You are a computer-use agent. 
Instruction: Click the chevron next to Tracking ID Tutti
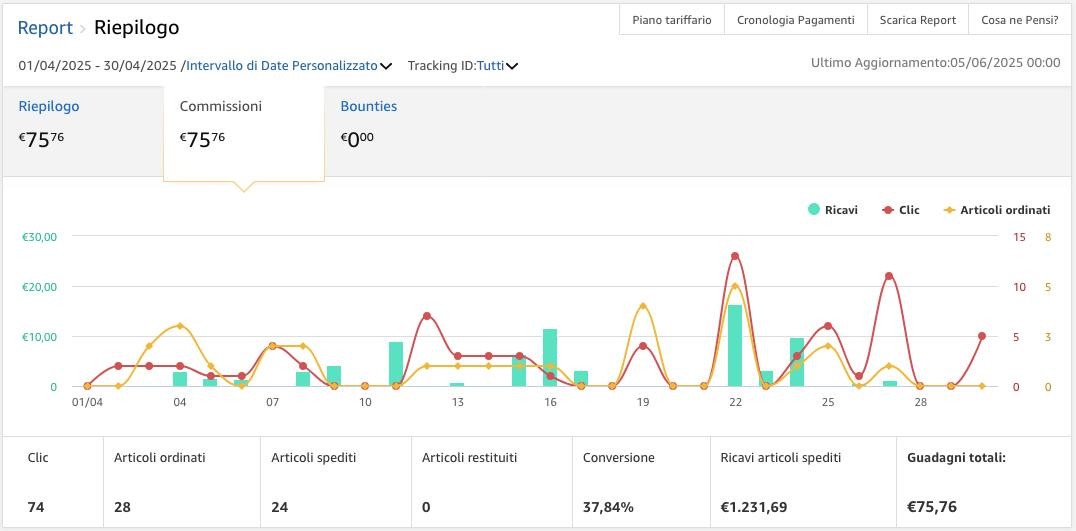coord(512,67)
